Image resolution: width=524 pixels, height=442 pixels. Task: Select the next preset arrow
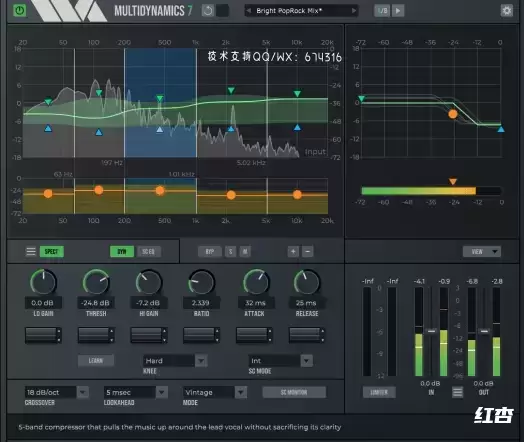[x=354, y=11]
